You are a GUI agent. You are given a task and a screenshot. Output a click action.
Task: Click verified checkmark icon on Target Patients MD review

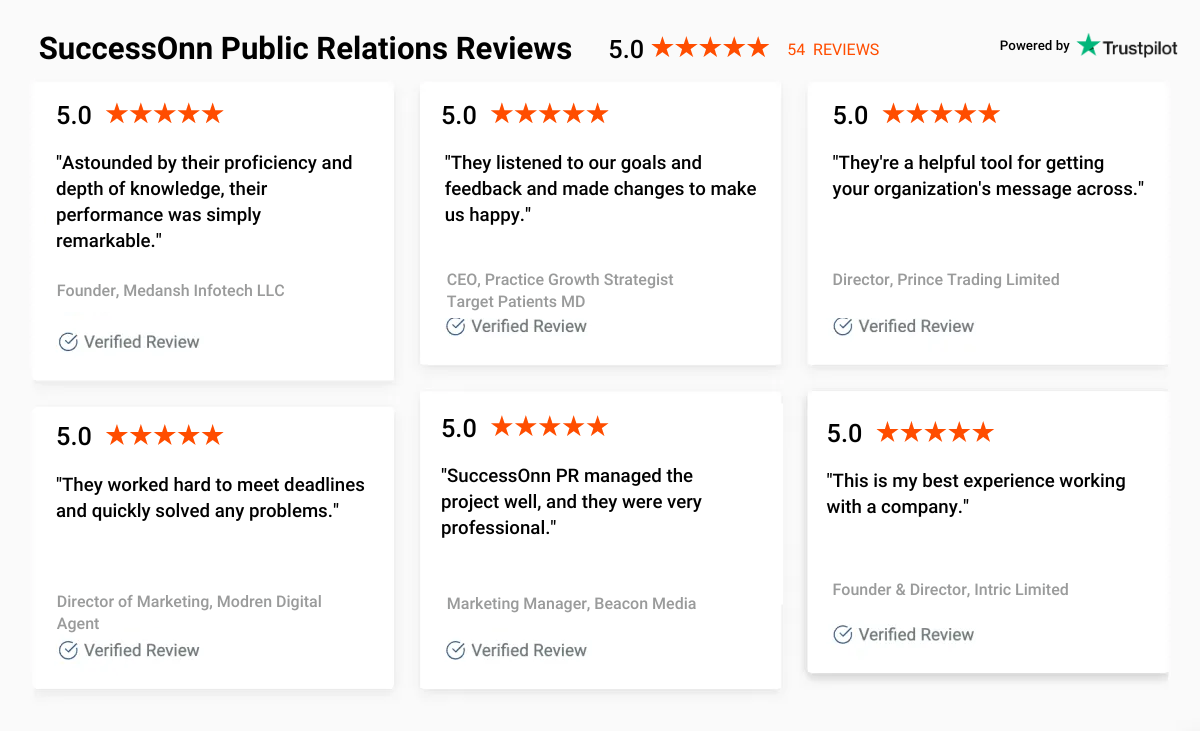click(455, 326)
